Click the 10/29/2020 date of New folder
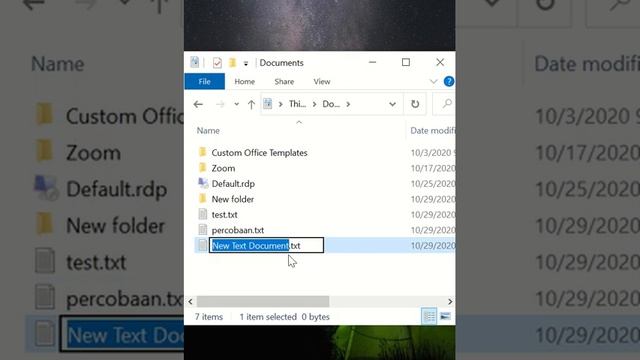Viewport: 640px width, 360px height. coord(433,200)
